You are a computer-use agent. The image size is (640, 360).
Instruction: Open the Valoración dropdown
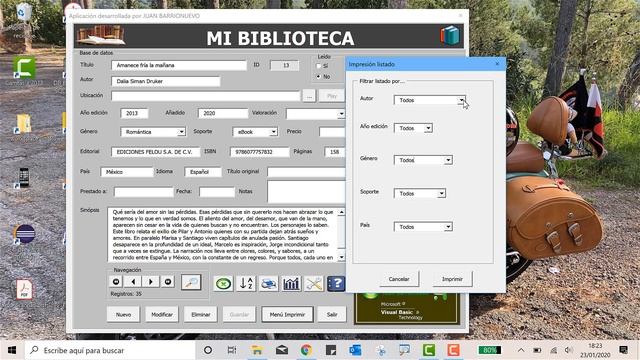(x=341, y=114)
